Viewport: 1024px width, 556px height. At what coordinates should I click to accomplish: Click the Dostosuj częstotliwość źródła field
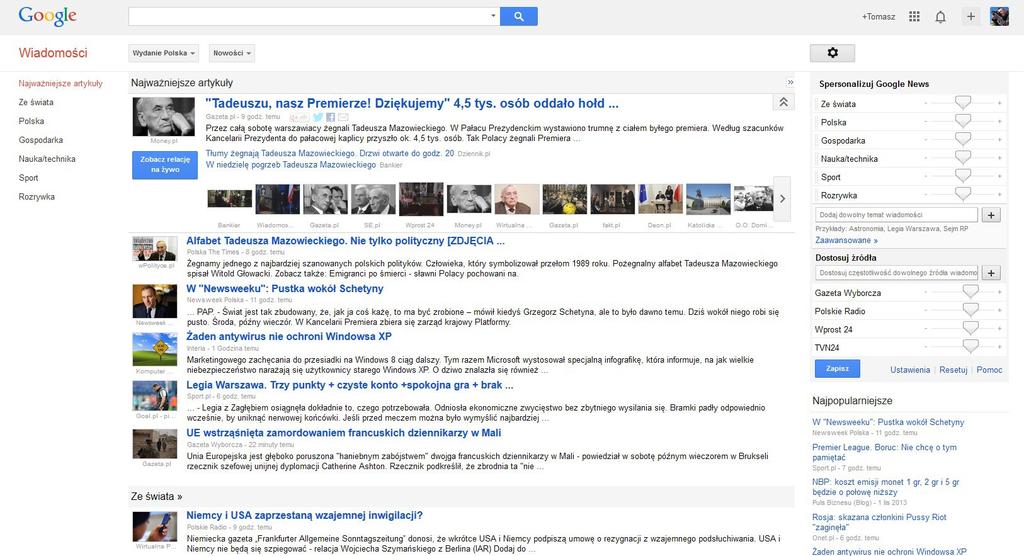coord(896,273)
